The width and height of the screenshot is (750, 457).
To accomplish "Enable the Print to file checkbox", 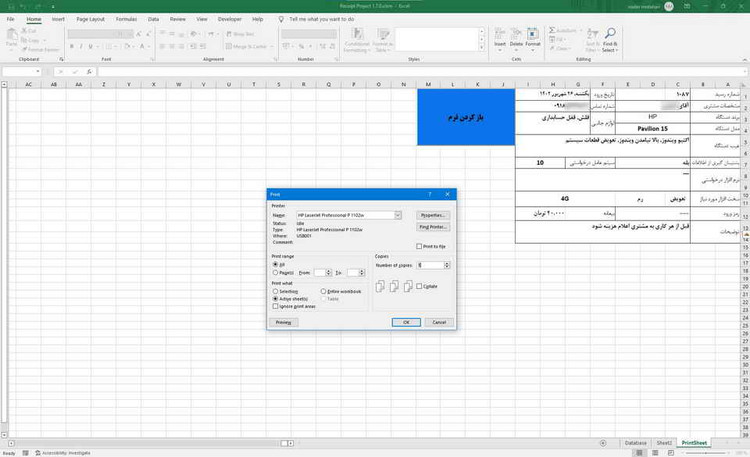I will (x=418, y=246).
